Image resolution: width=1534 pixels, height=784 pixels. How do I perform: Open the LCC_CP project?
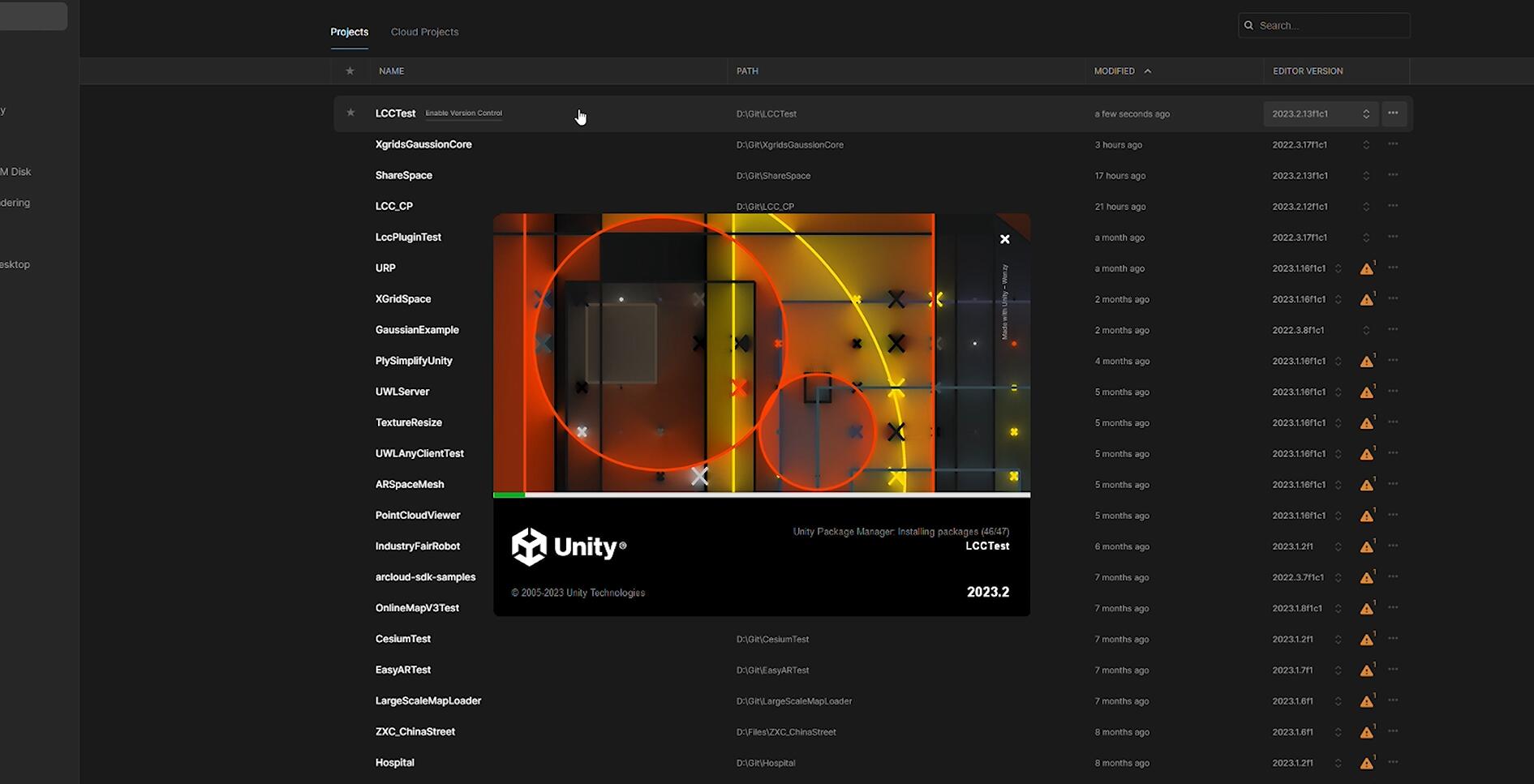393,206
